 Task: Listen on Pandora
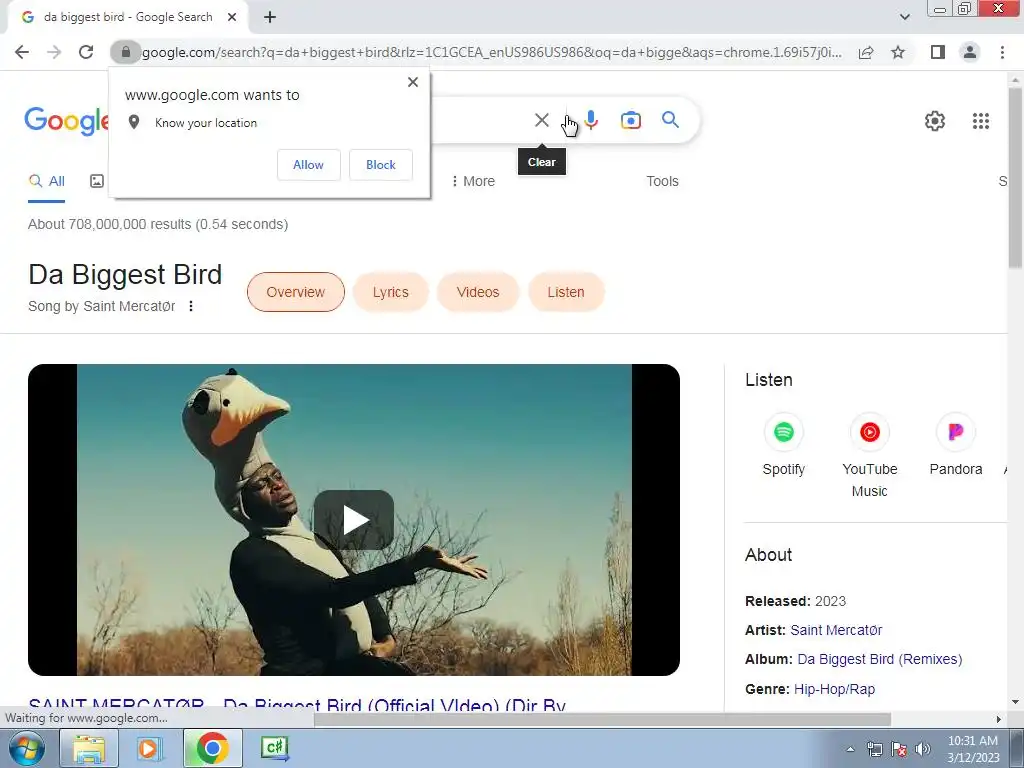955,445
